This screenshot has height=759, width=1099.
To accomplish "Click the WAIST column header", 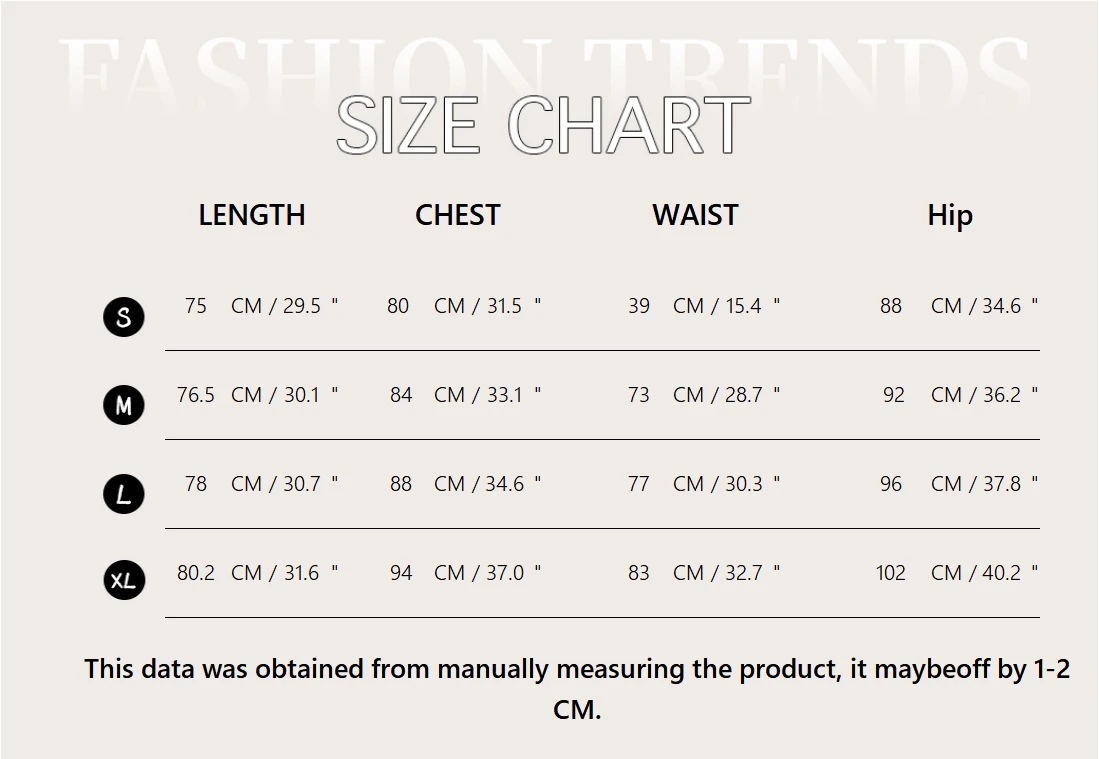I will coord(695,215).
